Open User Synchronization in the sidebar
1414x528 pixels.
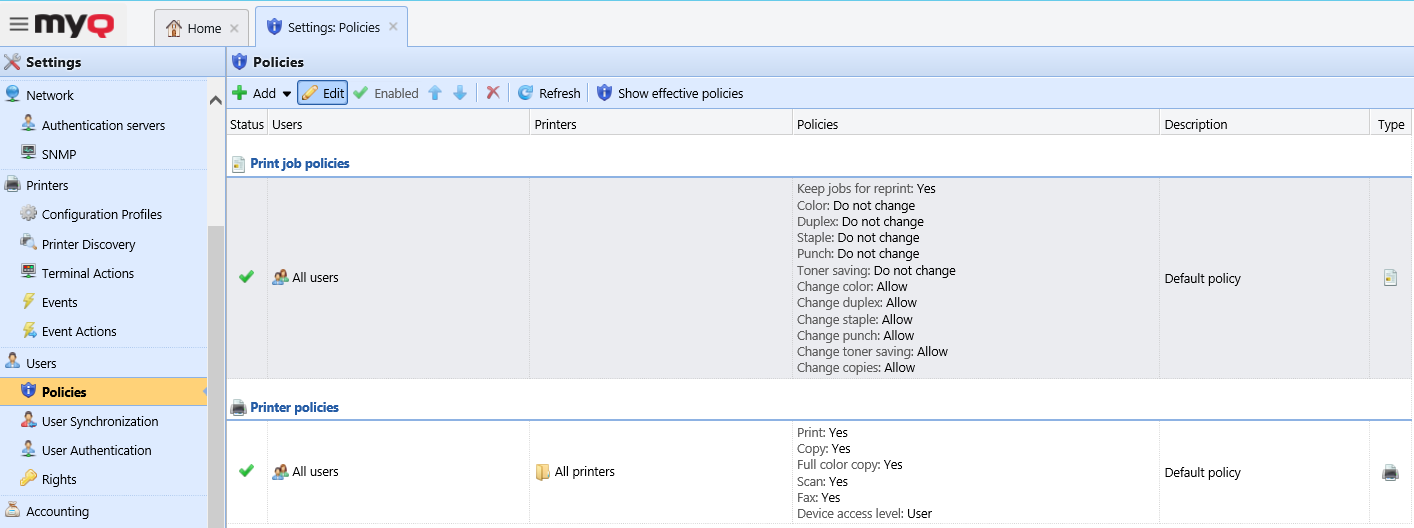(99, 421)
